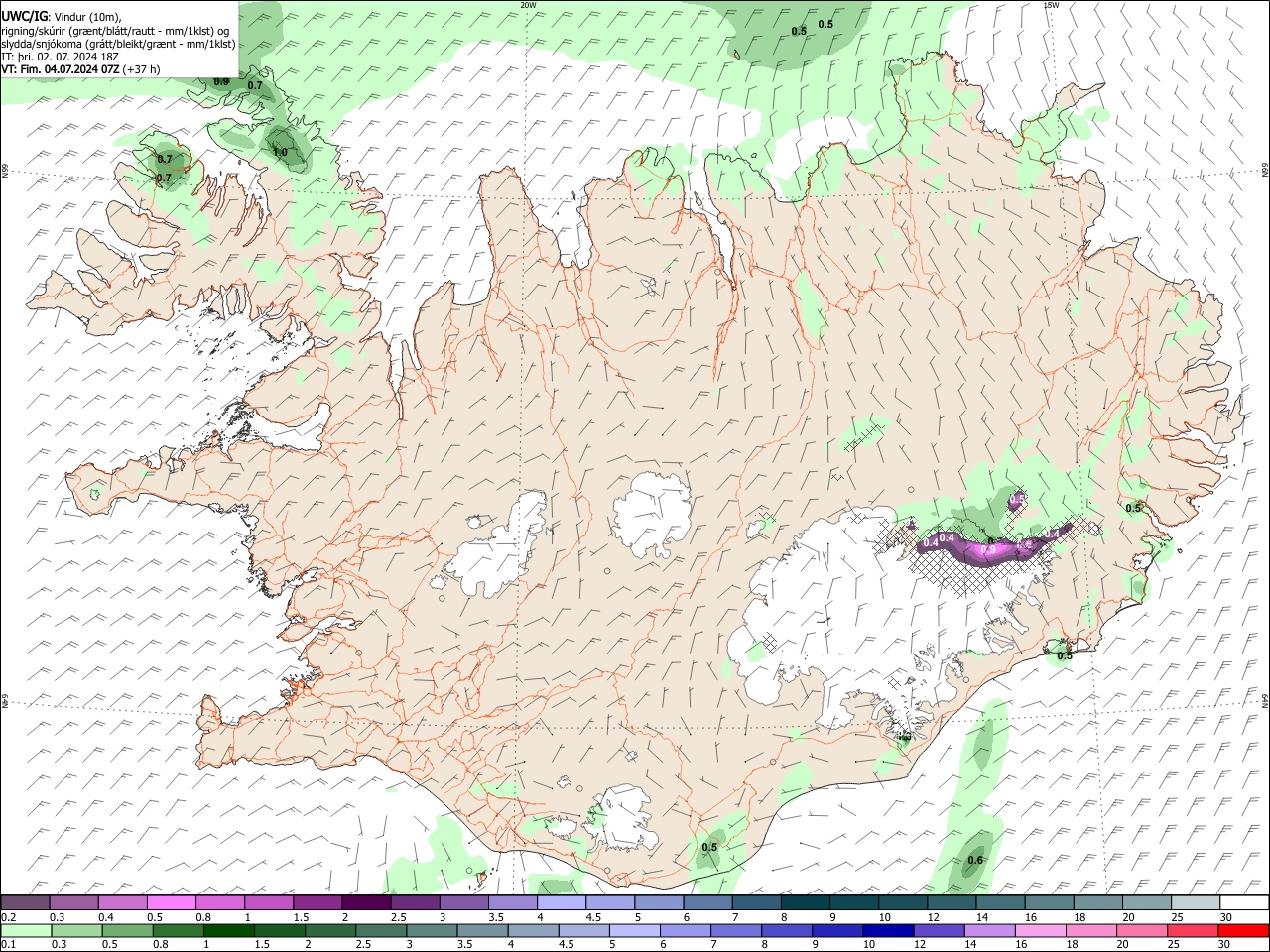Click the 'slydda/snjókoma' description line
1270x952 pixels.
(118, 44)
